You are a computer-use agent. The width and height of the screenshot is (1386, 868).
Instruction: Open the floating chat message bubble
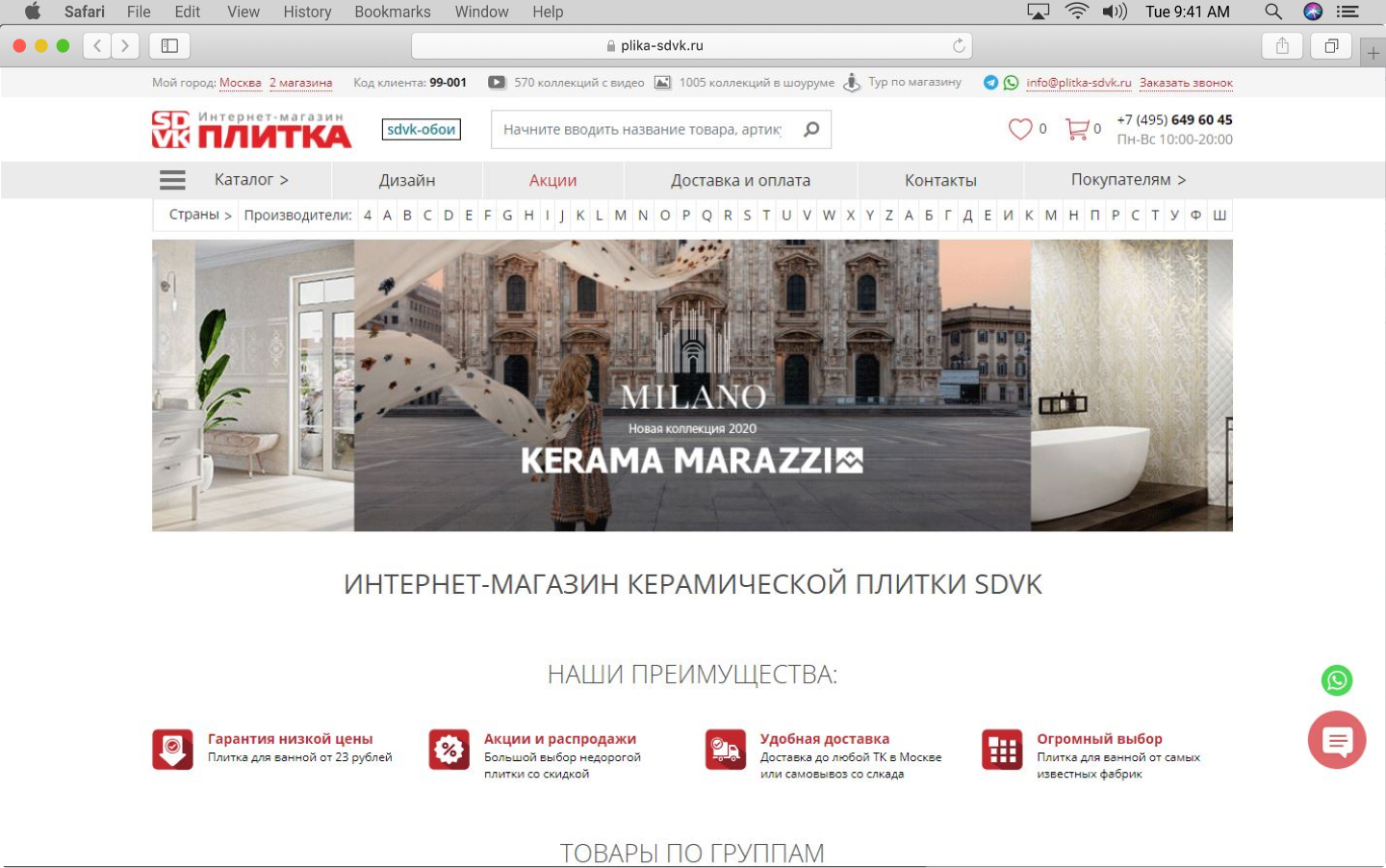click(1336, 740)
